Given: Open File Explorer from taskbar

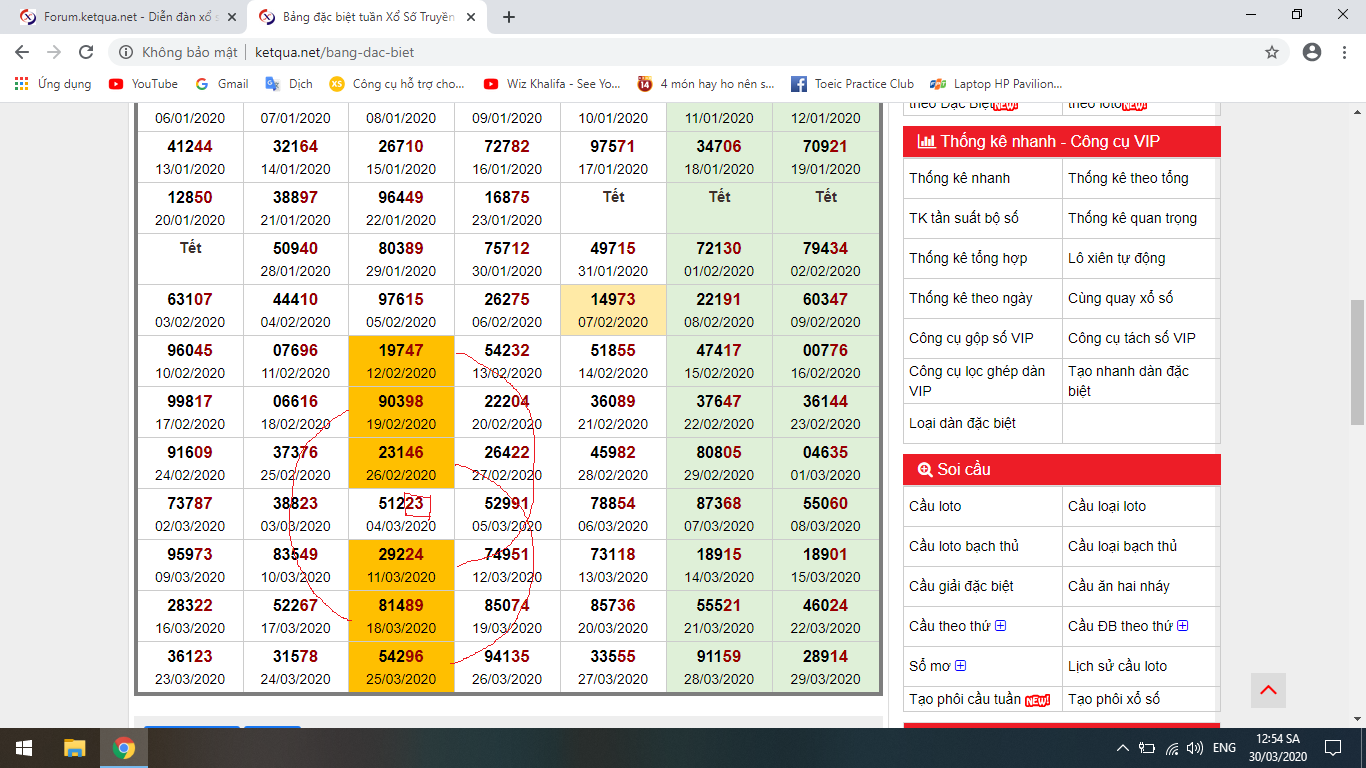Looking at the screenshot, I should coord(74,747).
